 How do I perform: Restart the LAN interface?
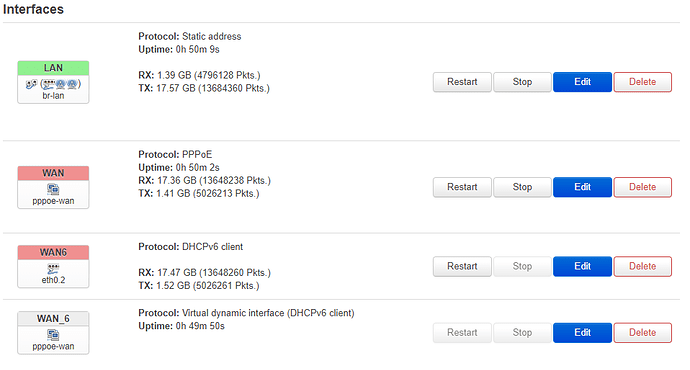click(x=462, y=82)
